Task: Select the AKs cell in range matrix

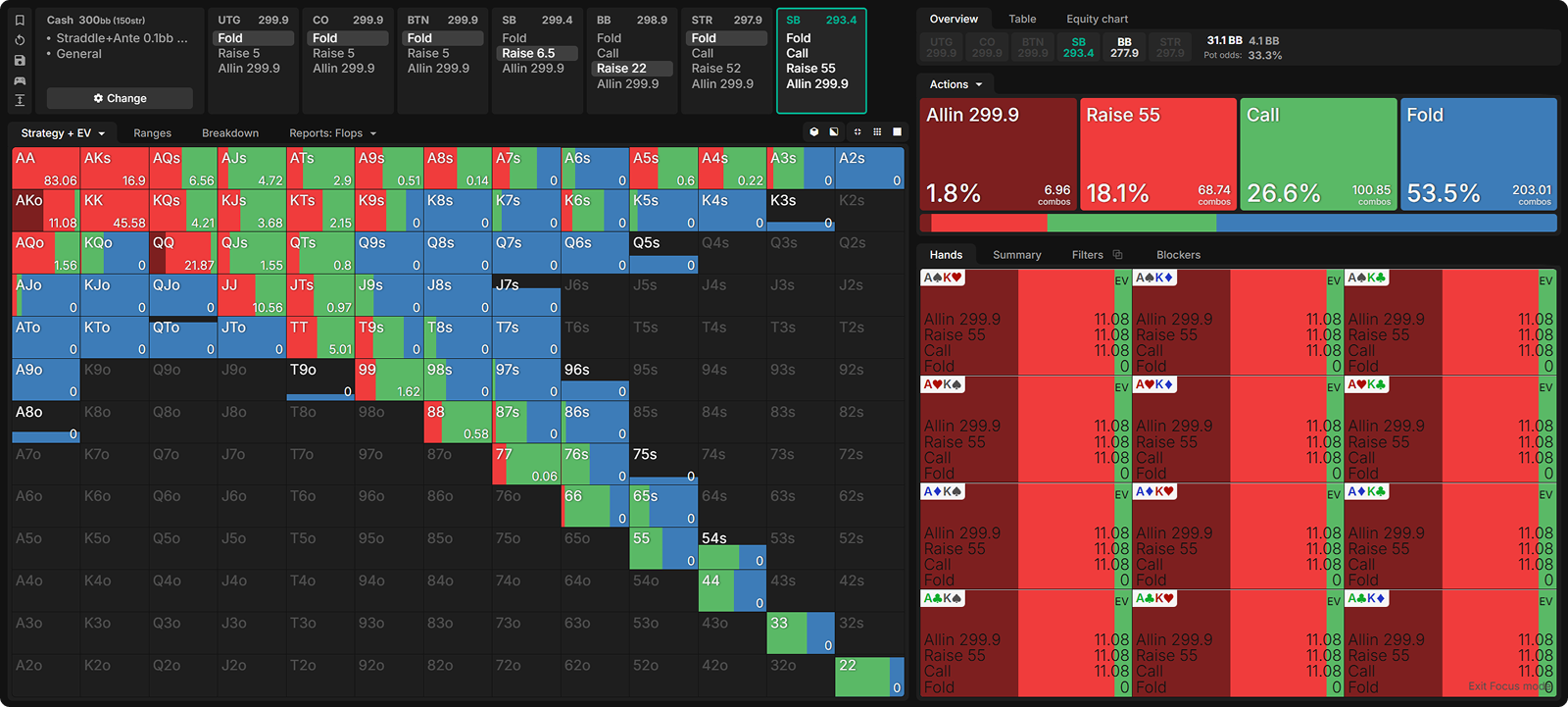Action: click(114, 168)
